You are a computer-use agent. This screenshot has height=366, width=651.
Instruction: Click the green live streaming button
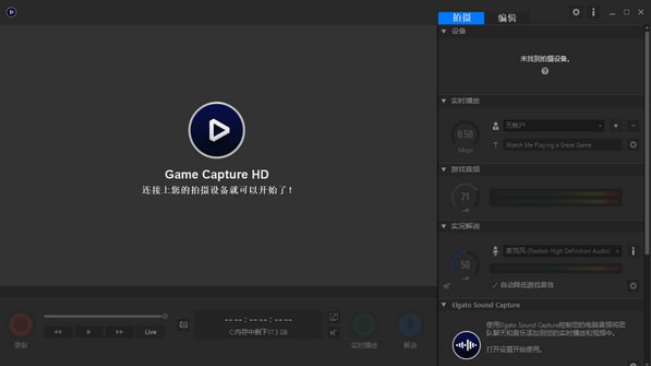(364, 325)
